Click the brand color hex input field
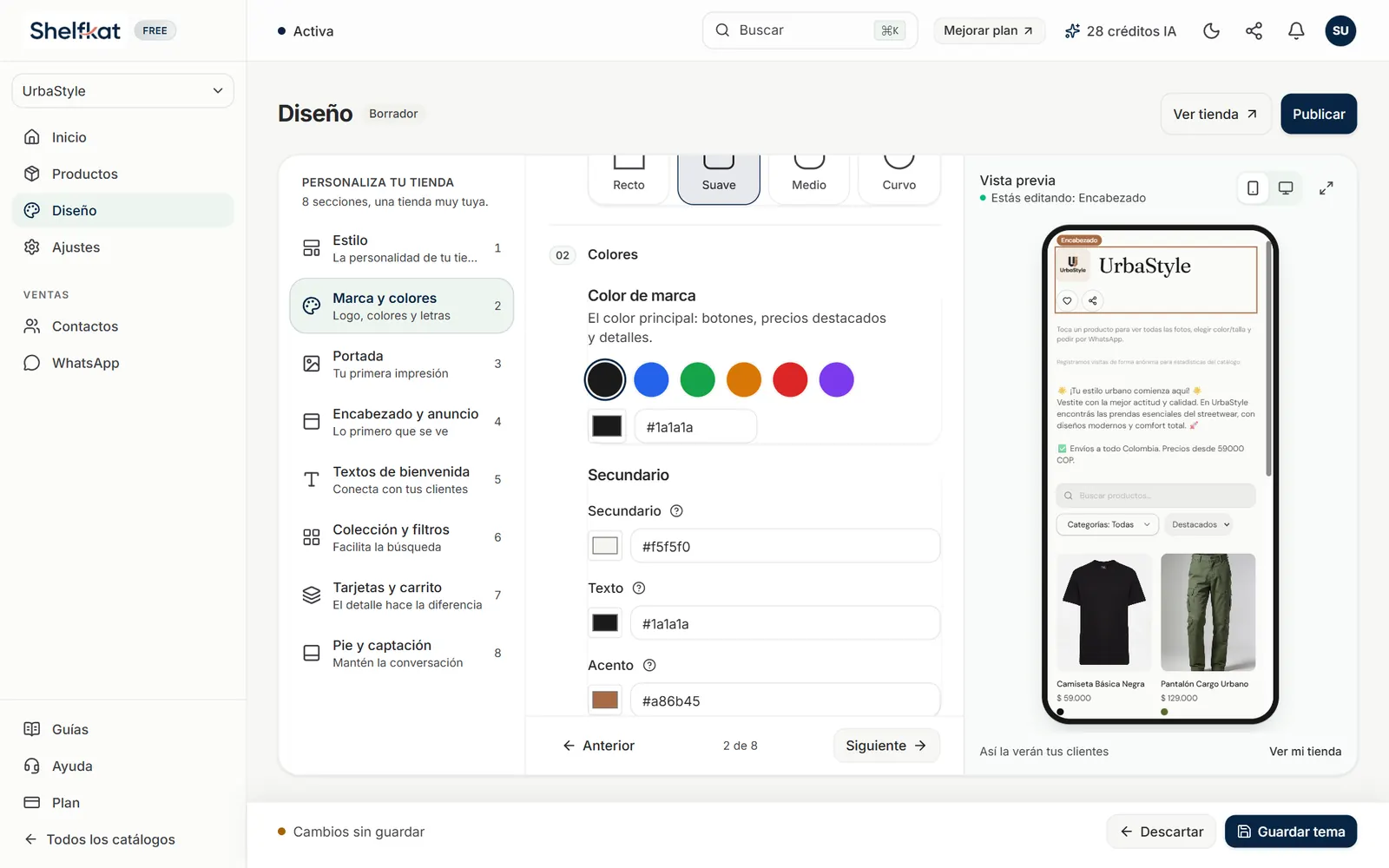1389x868 pixels. coord(695,427)
